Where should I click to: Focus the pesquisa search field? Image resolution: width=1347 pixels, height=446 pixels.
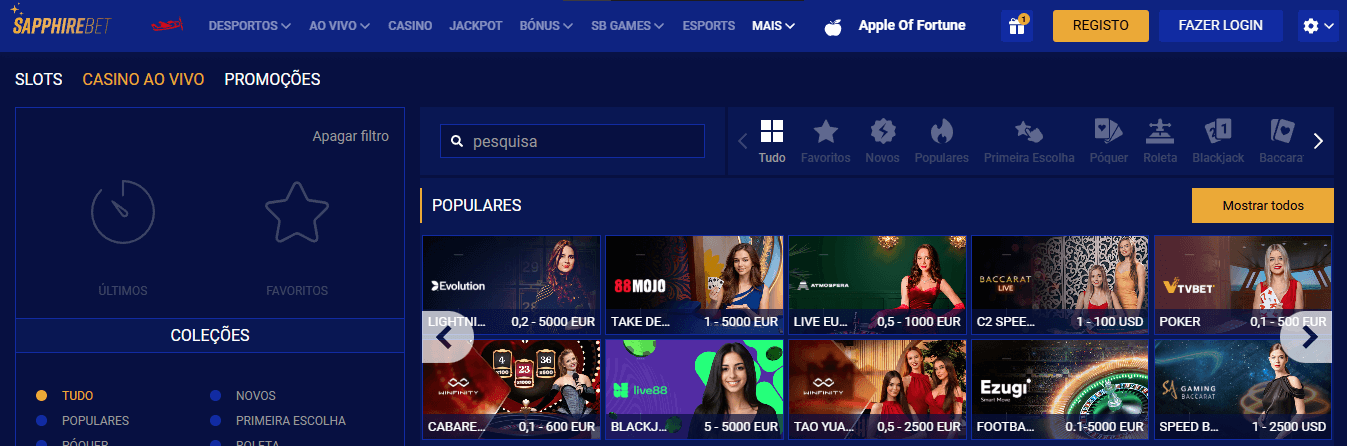coord(572,142)
